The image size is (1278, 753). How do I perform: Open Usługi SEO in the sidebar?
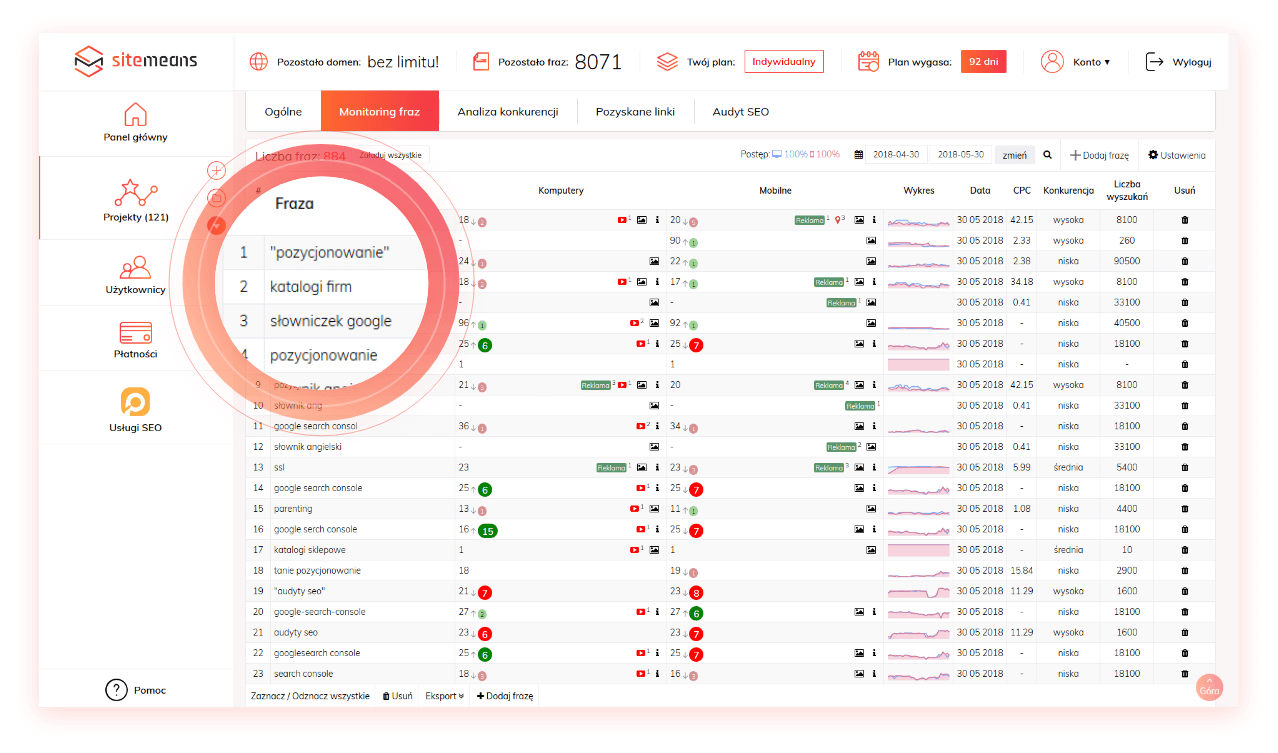point(135,402)
